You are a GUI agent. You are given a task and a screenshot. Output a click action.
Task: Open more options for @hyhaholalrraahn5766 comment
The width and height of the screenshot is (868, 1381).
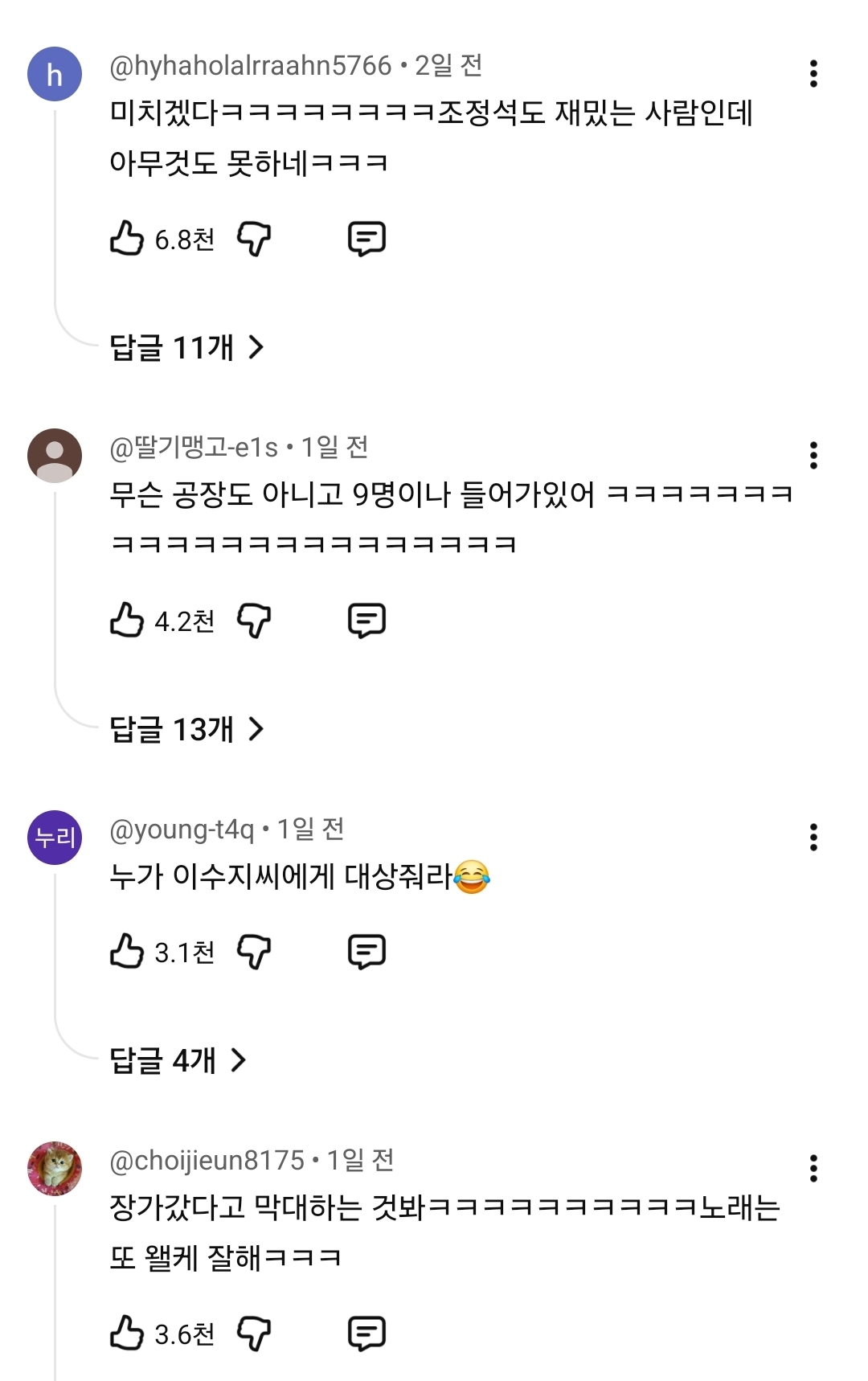(813, 73)
